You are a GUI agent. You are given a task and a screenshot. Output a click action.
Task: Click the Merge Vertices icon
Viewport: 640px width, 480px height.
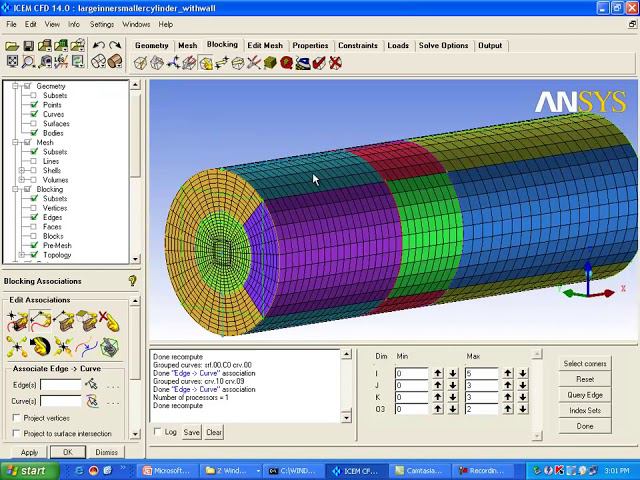tap(173, 63)
